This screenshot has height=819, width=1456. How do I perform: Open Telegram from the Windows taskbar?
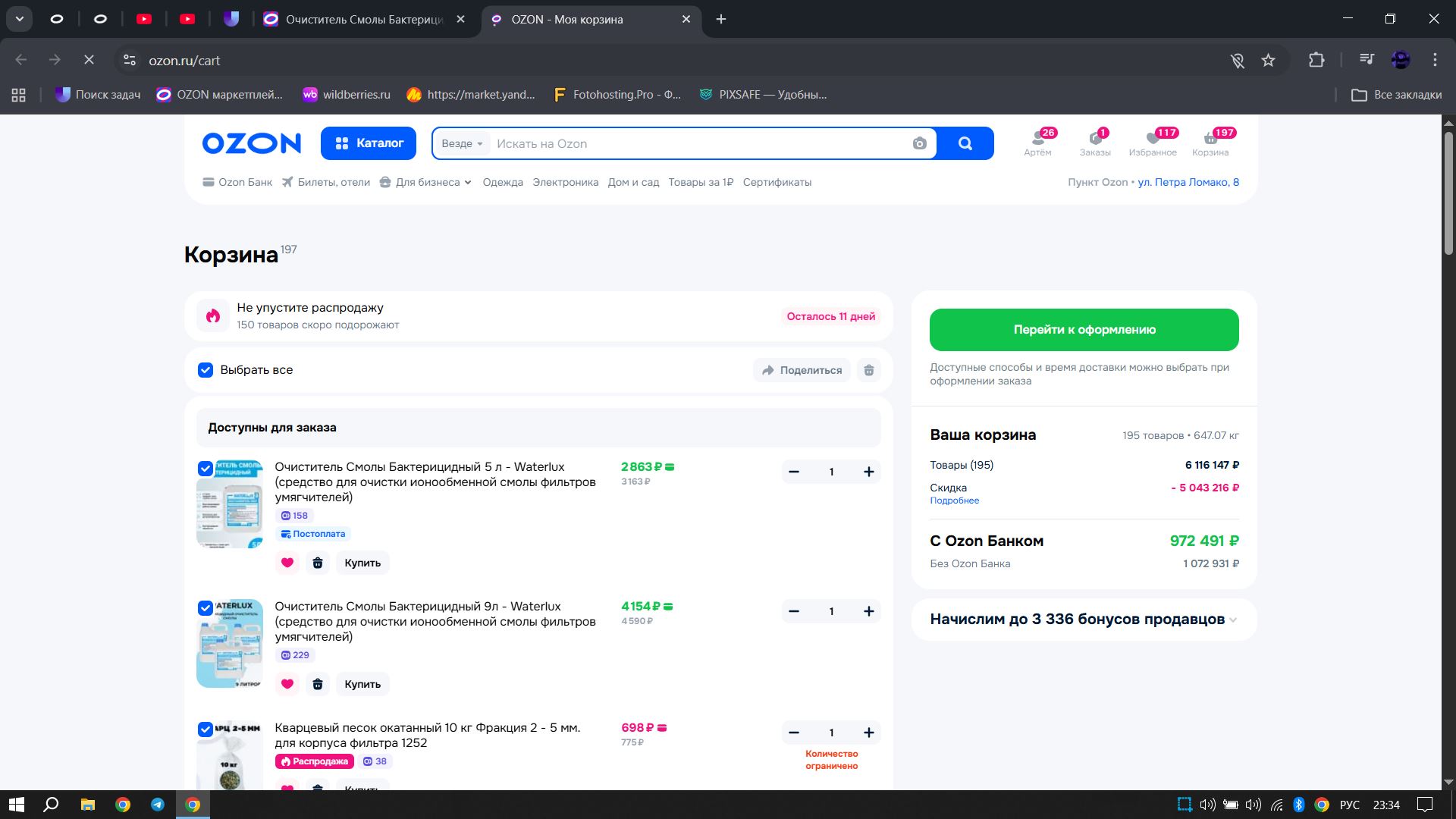click(x=158, y=805)
